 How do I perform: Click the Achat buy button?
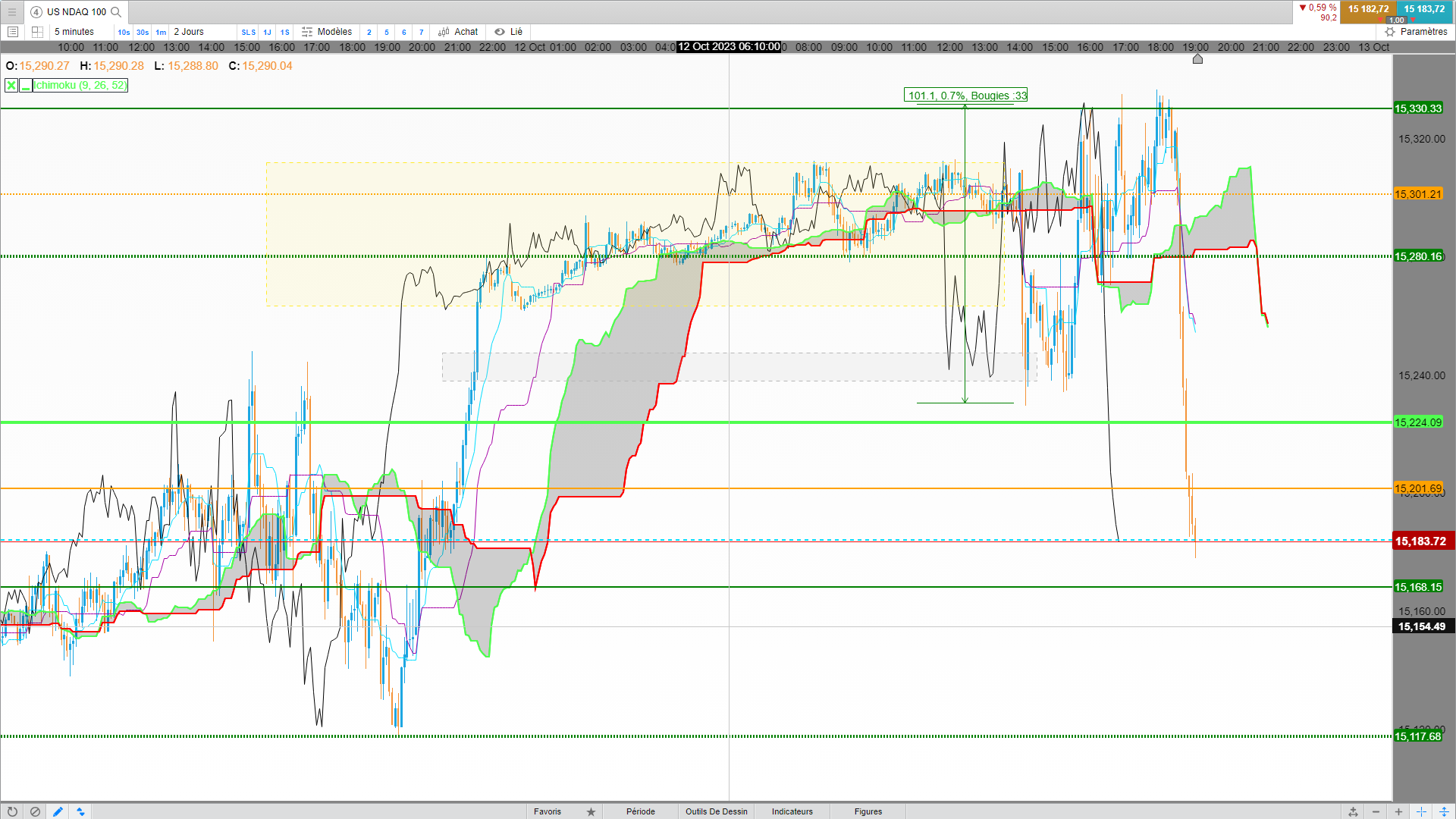coord(458,32)
